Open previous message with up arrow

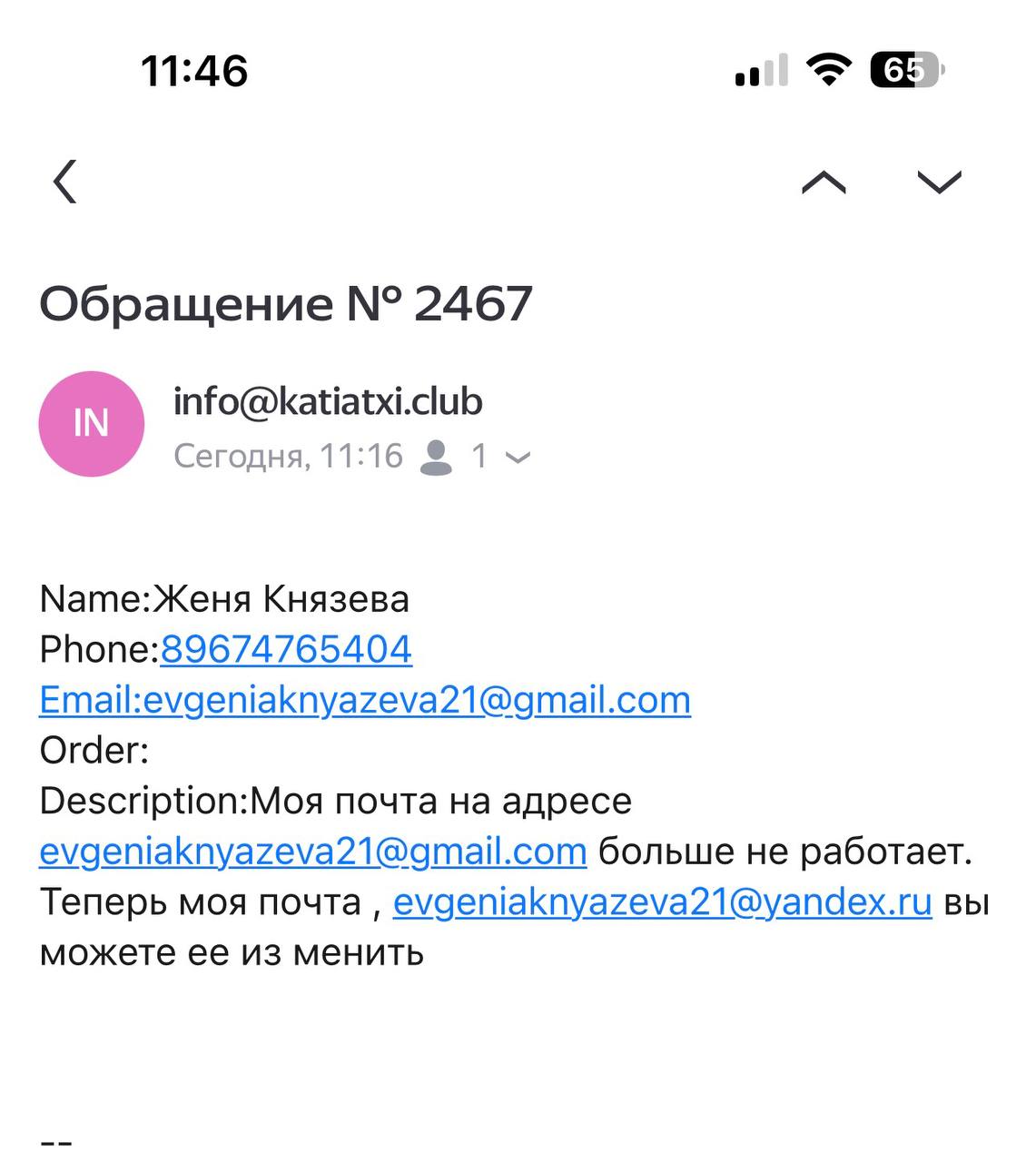[x=824, y=182]
